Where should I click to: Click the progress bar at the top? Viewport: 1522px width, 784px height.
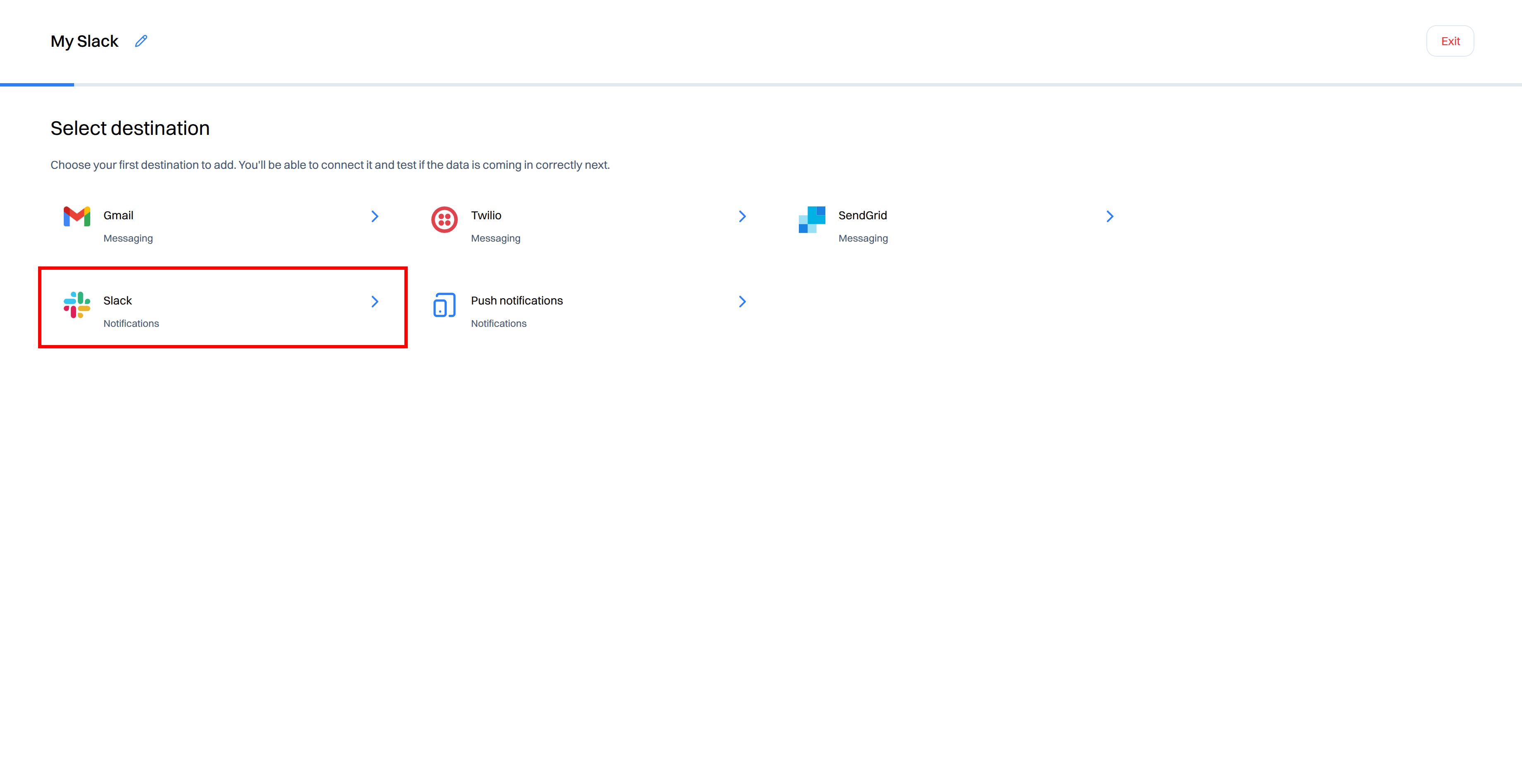[761, 84]
